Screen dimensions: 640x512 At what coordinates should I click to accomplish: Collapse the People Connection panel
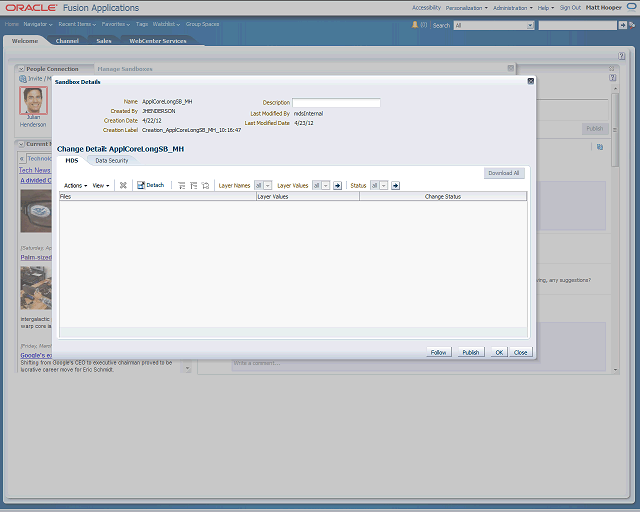pyautogui.click(x=21, y=69)
